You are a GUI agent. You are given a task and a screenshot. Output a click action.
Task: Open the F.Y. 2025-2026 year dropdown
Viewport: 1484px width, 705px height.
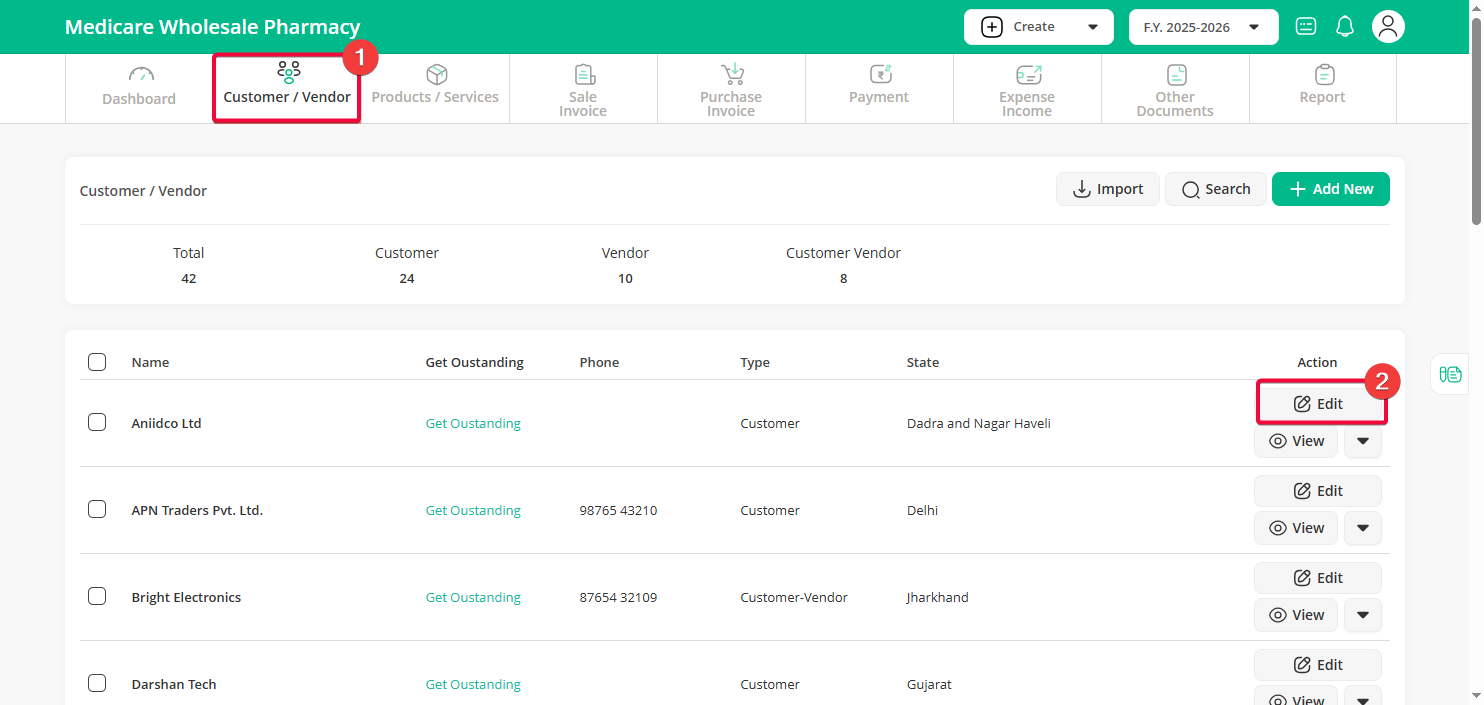click(1203, 27)
